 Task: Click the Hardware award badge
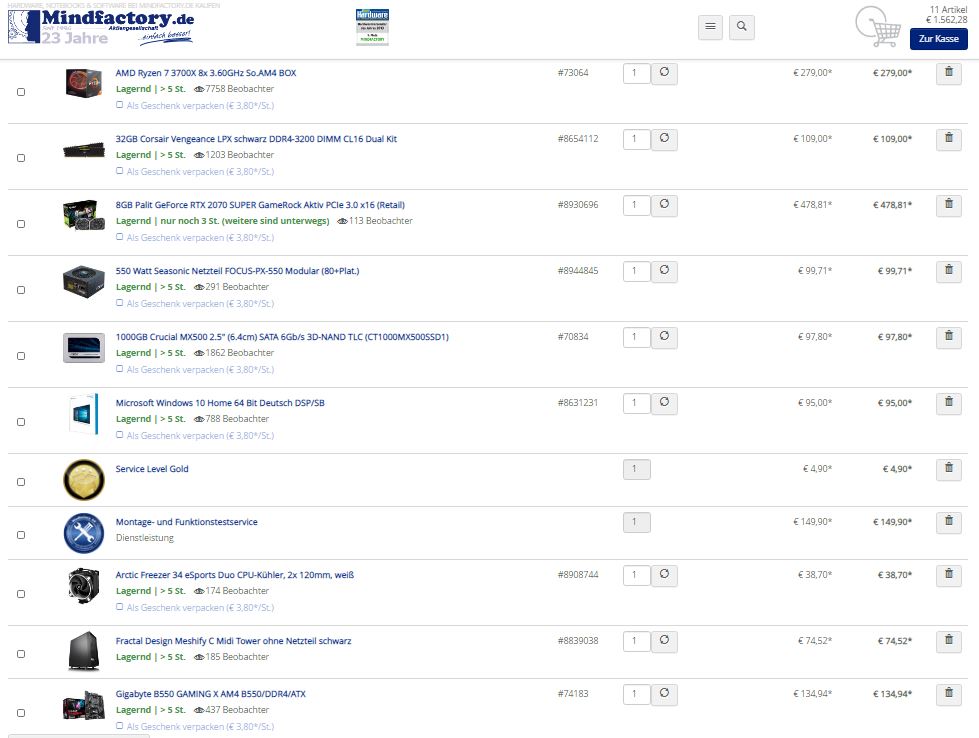point(372,27)
